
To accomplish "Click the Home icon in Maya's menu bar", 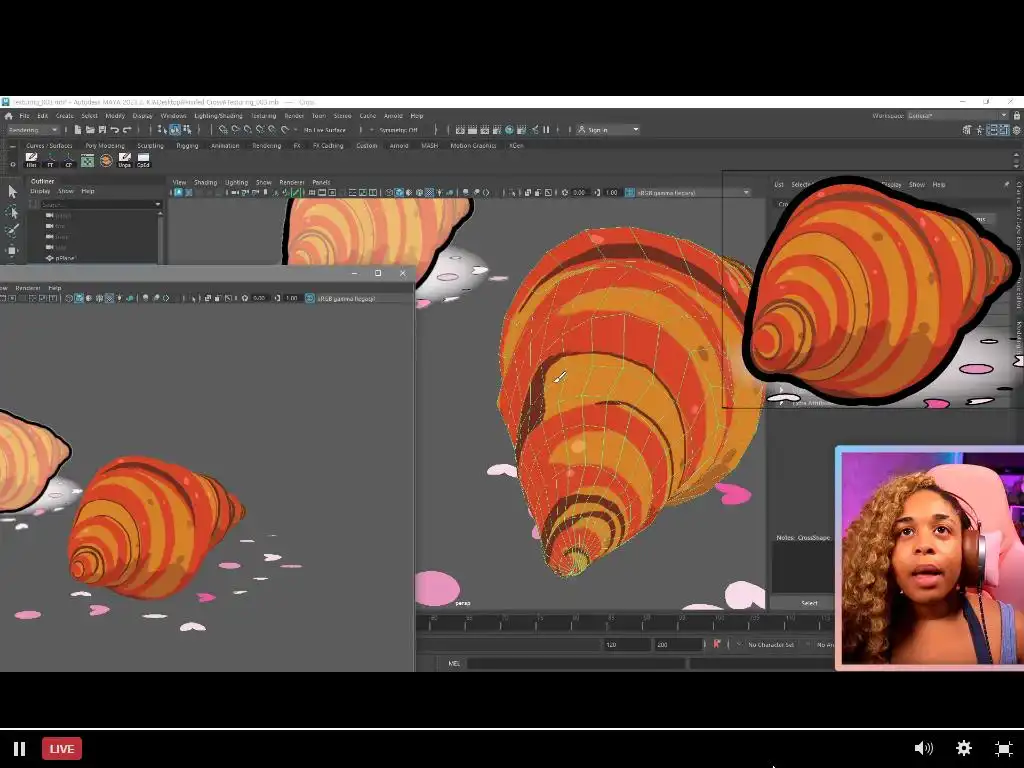I will [8, 116].
